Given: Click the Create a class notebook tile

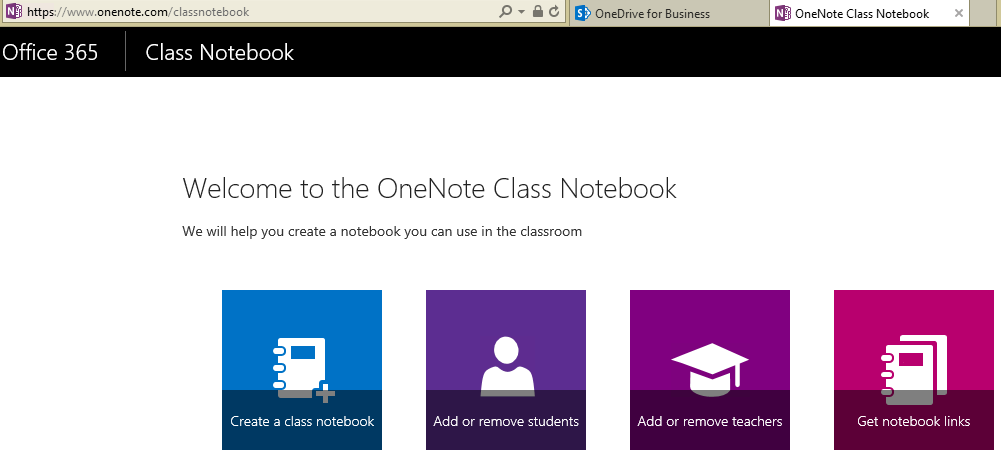Looking at the screenshot, I should tap(302, 370).
